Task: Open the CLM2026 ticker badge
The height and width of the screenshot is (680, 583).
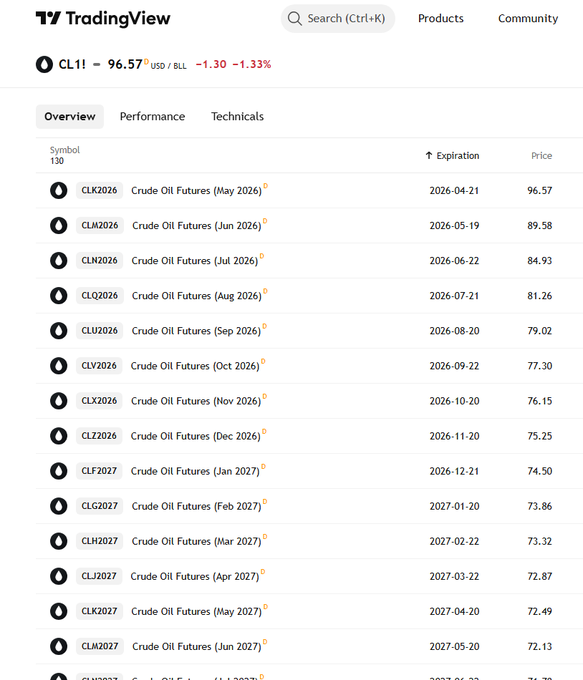Action: pyautogui.click(x=100, y=226)
